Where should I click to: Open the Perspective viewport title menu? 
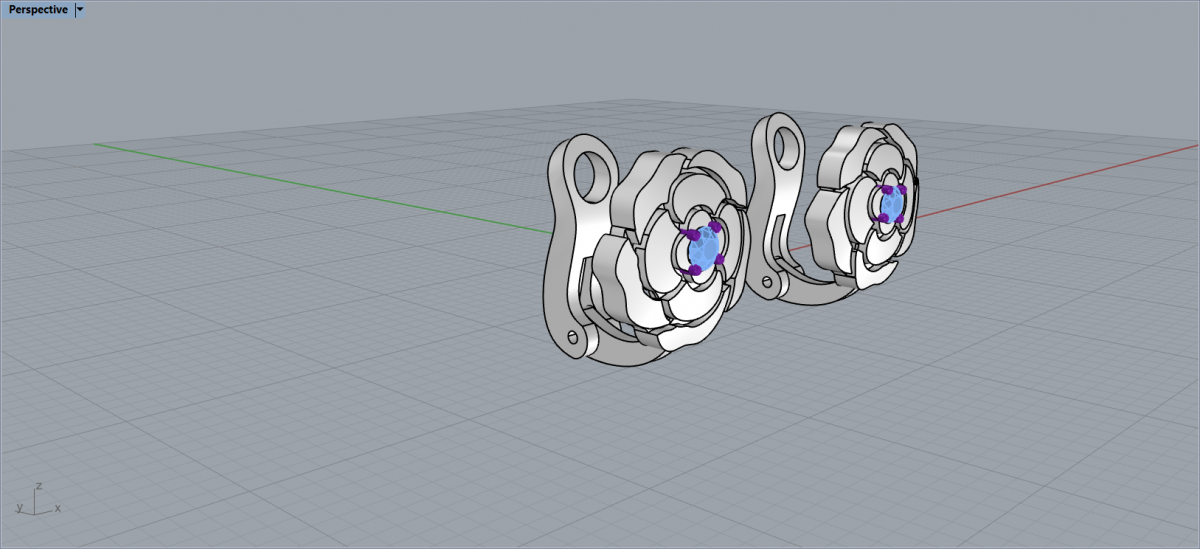tap(38, 9)
